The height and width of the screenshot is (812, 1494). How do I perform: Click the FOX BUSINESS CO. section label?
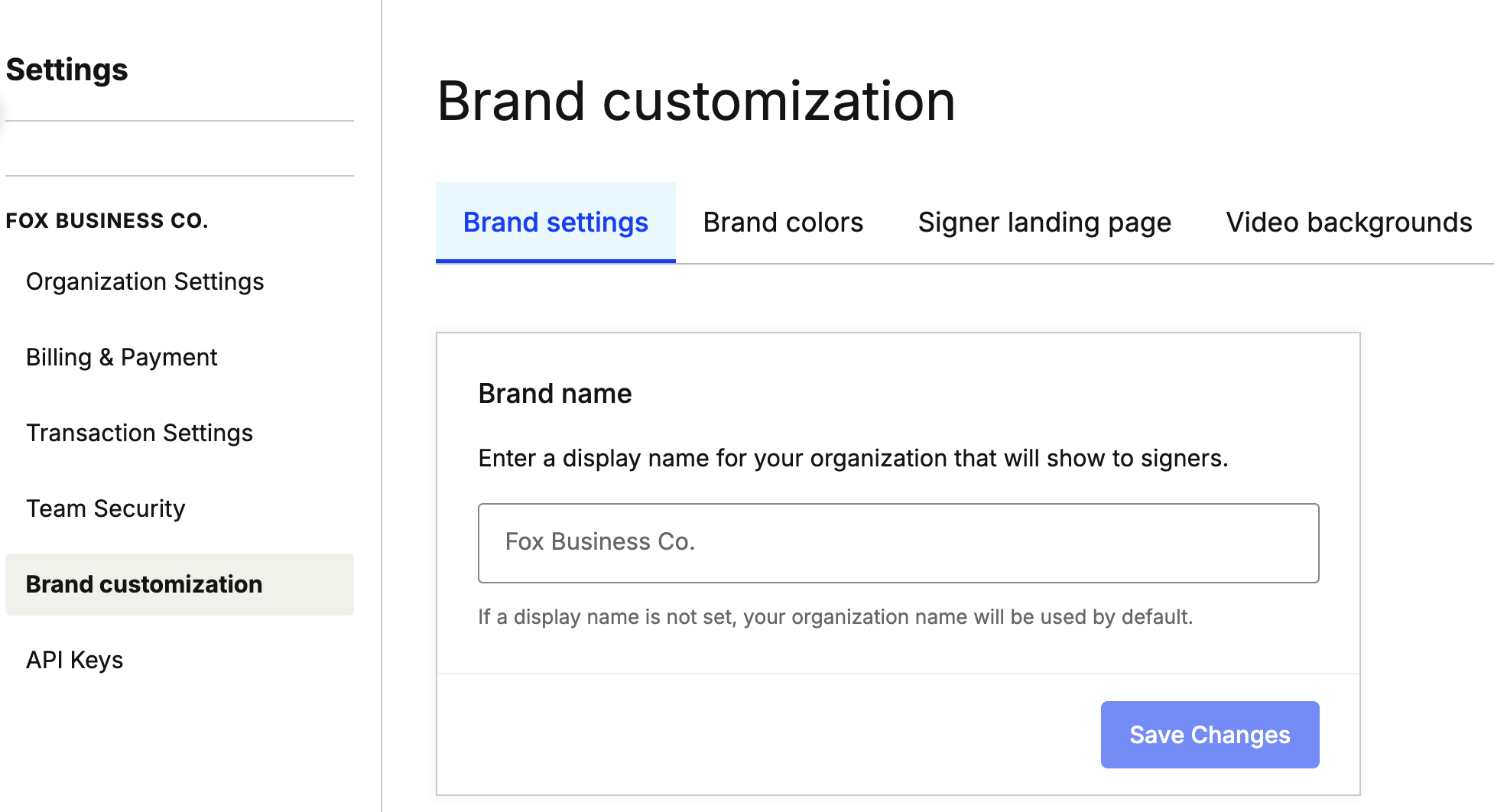pyautogui.click(x=107, y=221)
